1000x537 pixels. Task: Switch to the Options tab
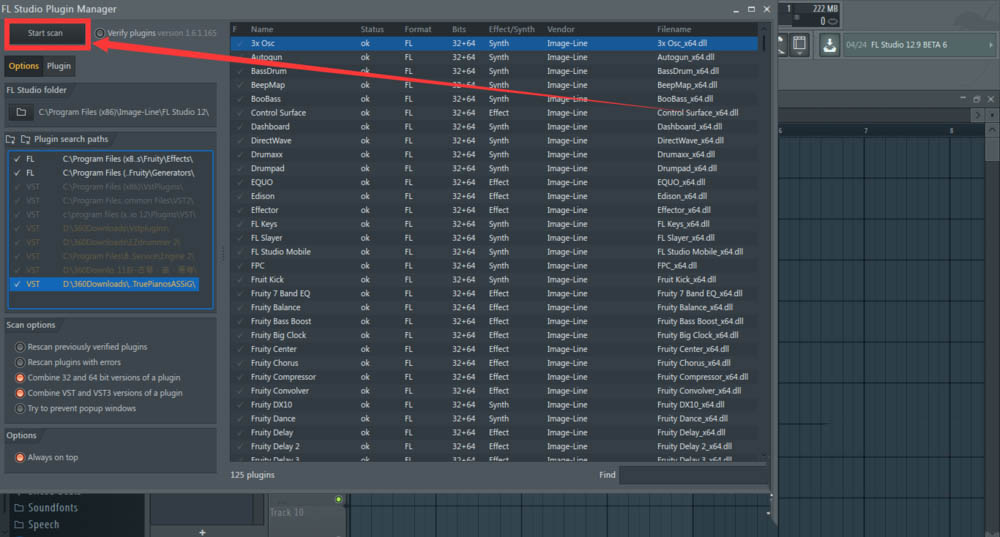click(x=24, y=66)
